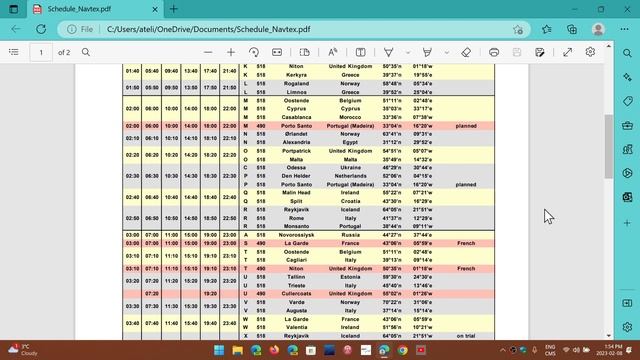The height and width of the screenshot is (360, 640).
Task: Click the 'Porto Santo' cell in row 490
Action: click(296, 126)
